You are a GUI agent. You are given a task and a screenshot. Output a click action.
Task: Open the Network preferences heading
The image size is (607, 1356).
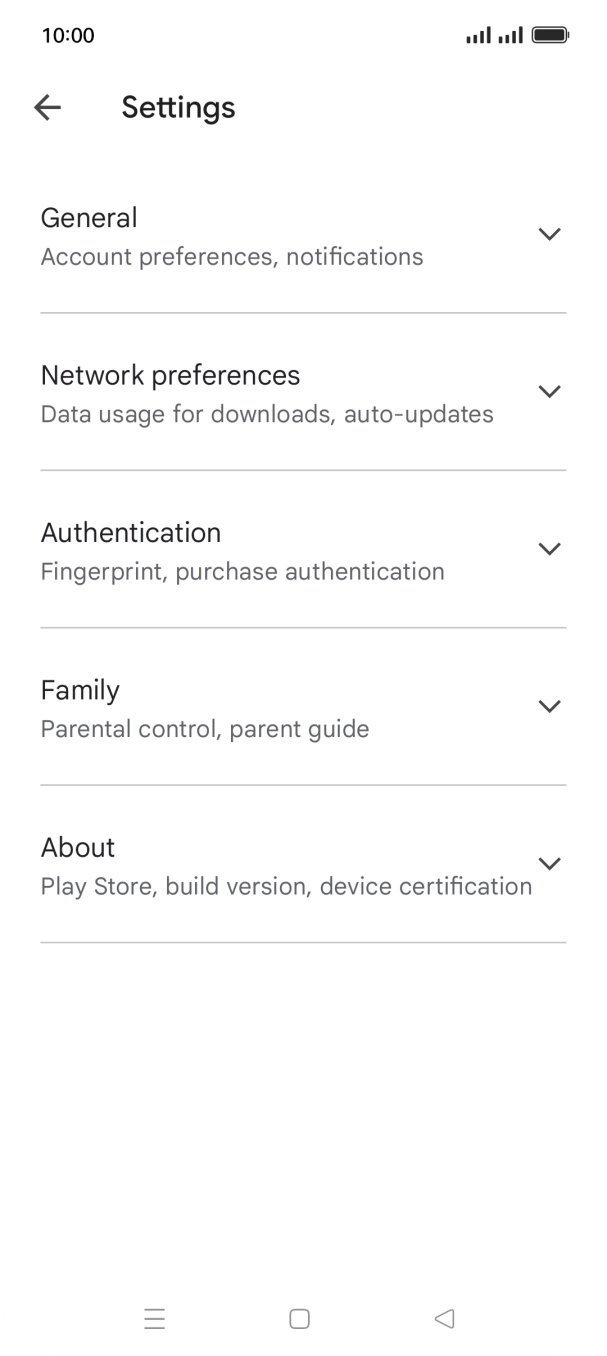click(x=170, y=375)
